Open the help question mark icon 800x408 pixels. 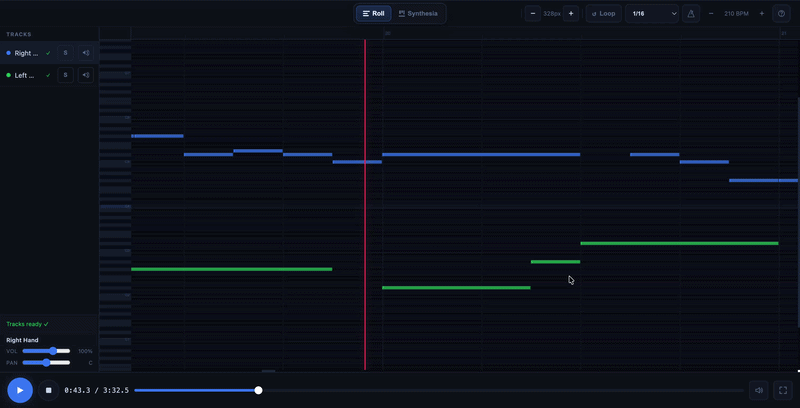(x=782, y=14)
